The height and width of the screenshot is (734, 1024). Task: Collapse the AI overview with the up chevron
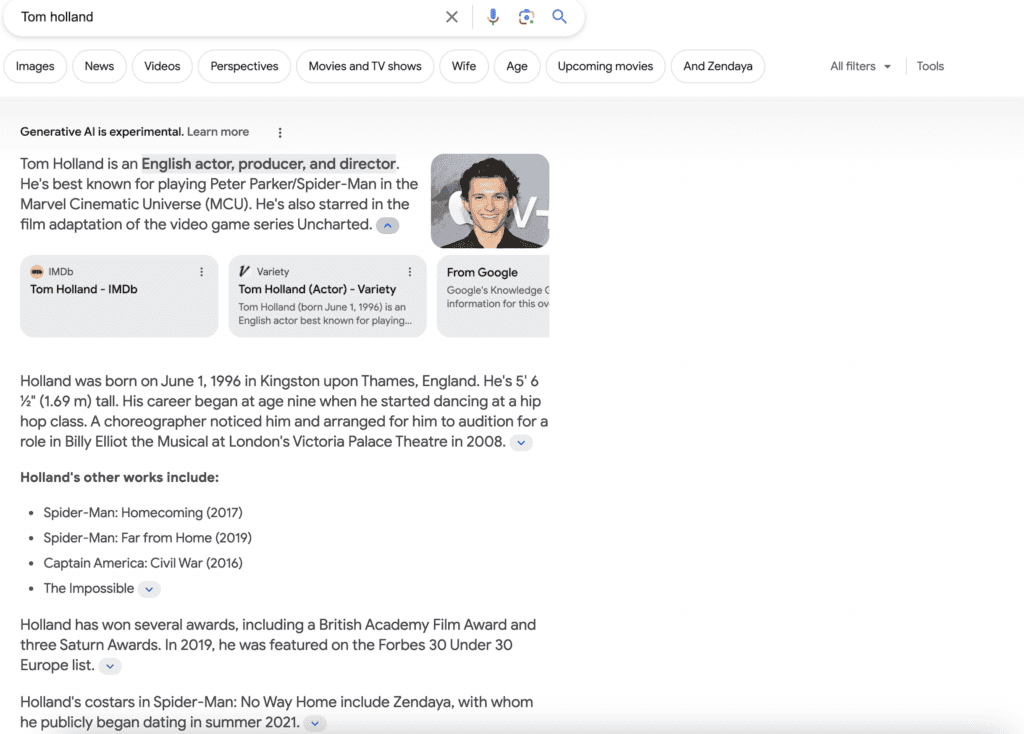[x=388, y=225]
